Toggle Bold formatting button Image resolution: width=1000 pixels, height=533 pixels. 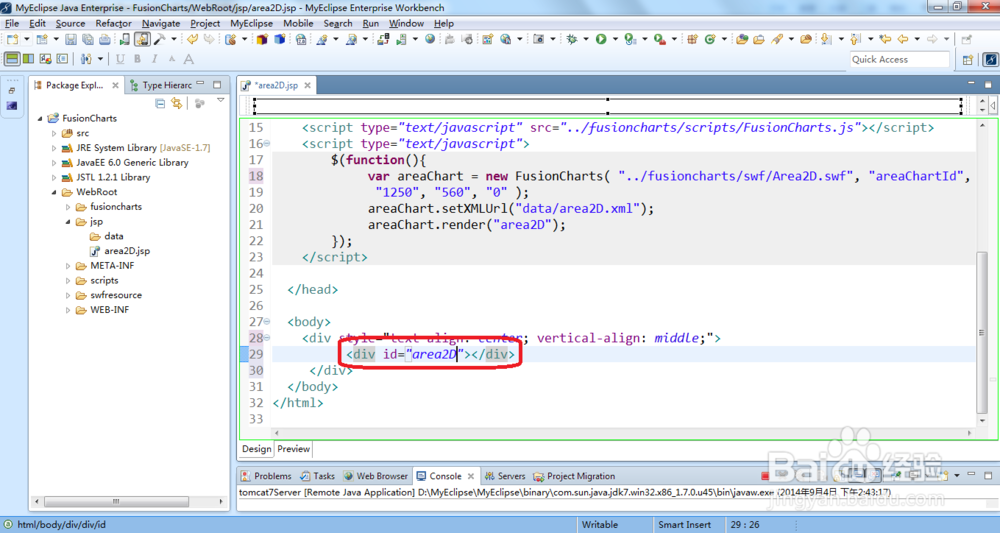[137, 59]
